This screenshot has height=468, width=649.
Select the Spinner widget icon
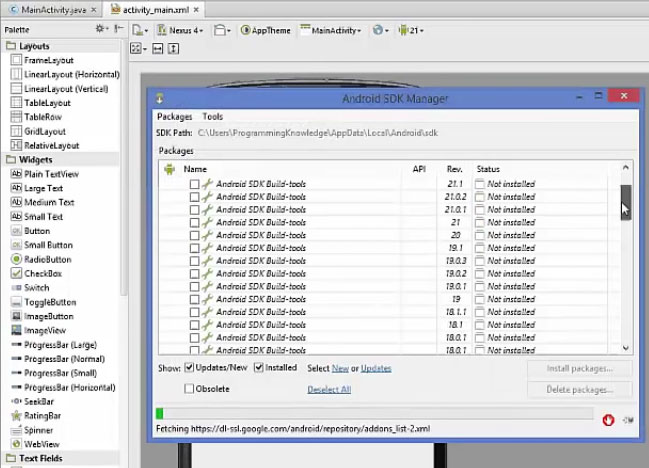pyautogui.click(x=16, y=430)
